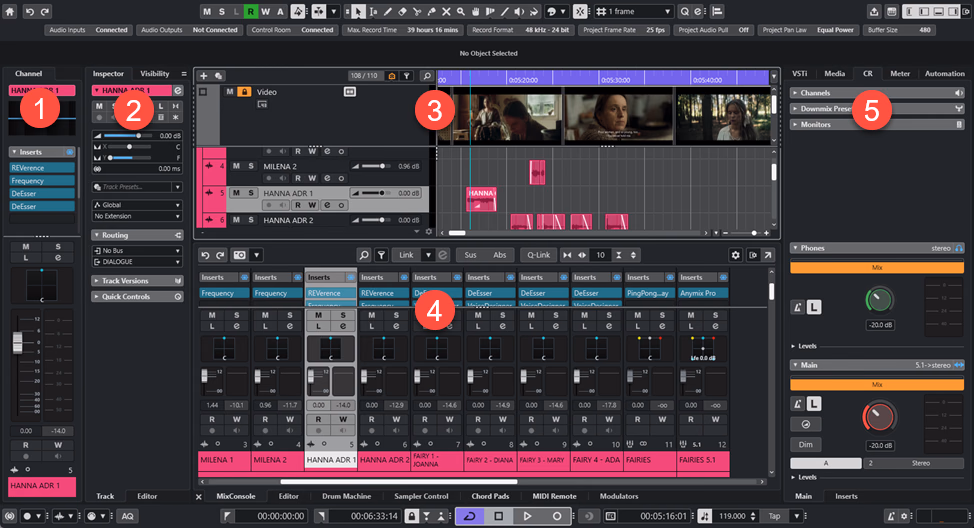Toggle the Cycle loop button
This screenshot has width=974, height=528.
469,516
